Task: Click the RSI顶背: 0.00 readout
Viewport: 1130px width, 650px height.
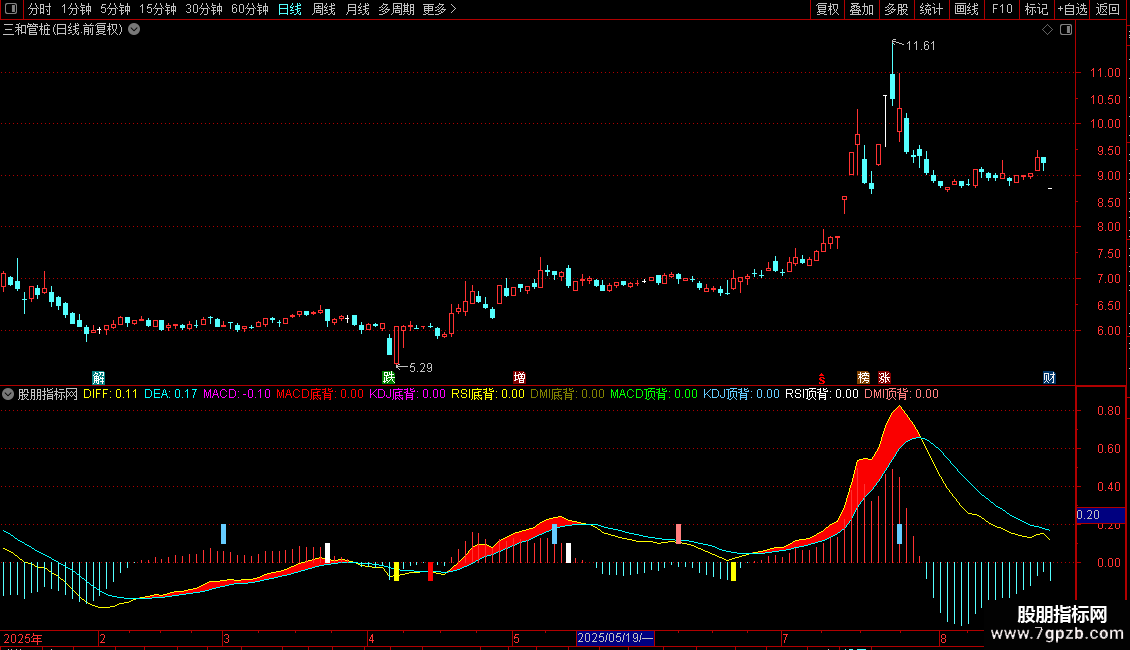Action: click(x=822, y=394)
